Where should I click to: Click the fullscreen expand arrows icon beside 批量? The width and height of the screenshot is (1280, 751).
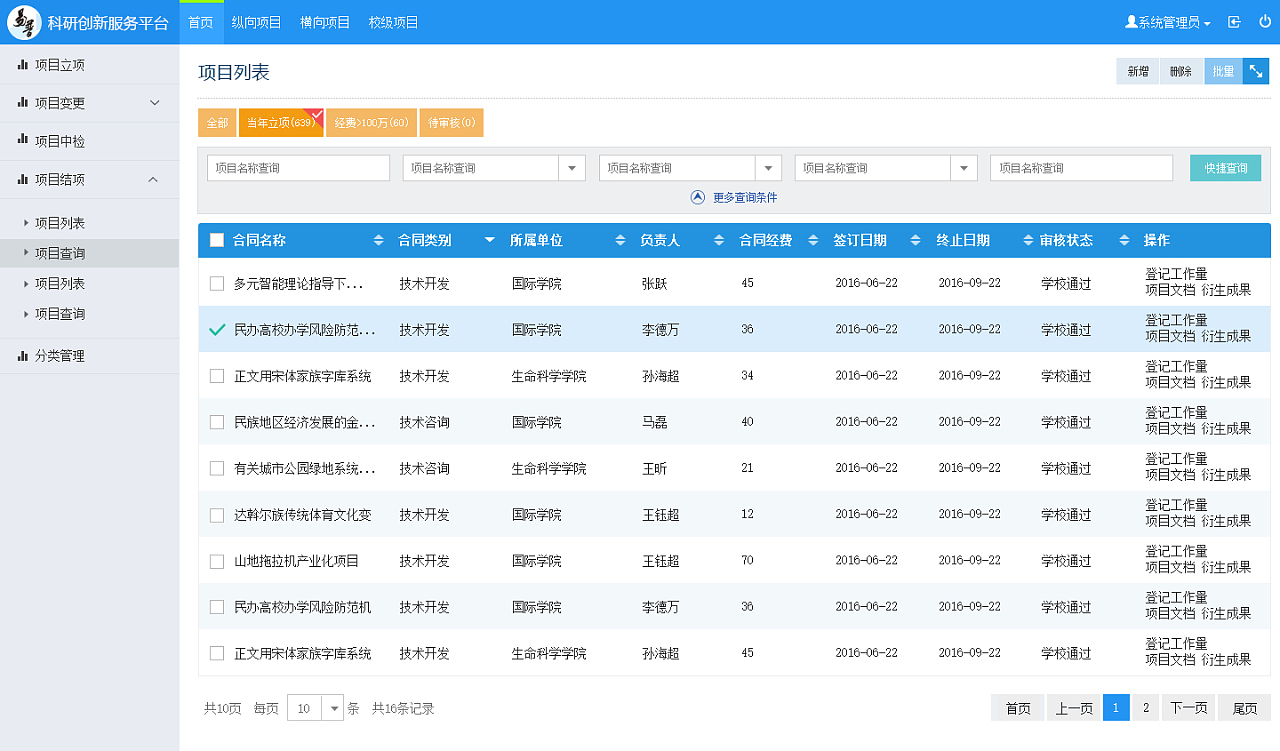click(1256, 70)
